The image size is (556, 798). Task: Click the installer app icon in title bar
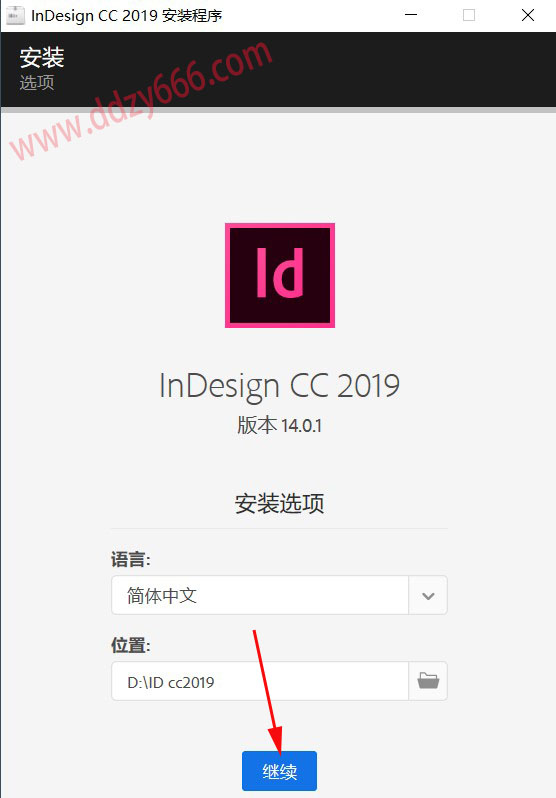[15, 15]
